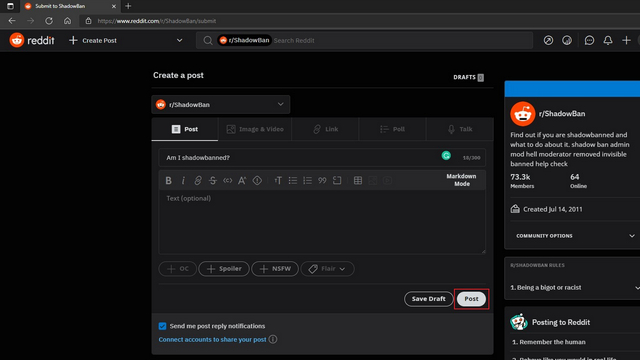
Task: Expand Community Options
Action: (575, 236)
